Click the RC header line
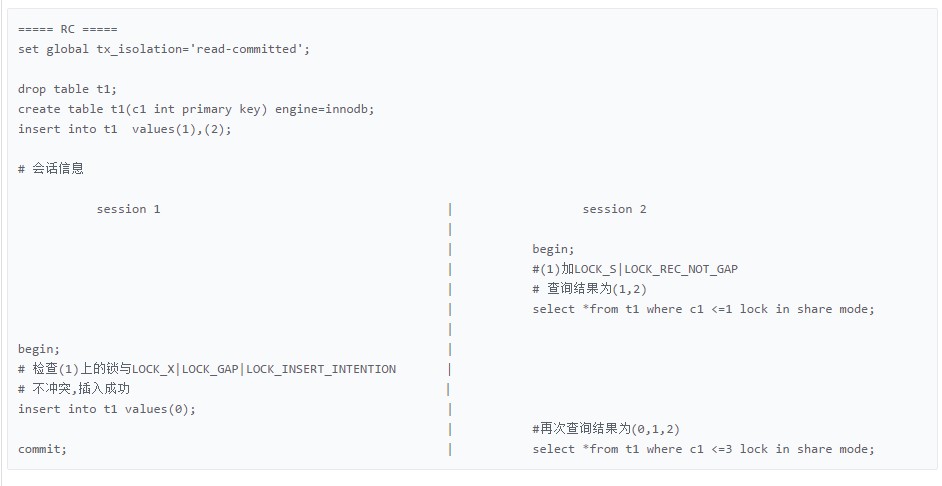 click(x=68, y=29)
